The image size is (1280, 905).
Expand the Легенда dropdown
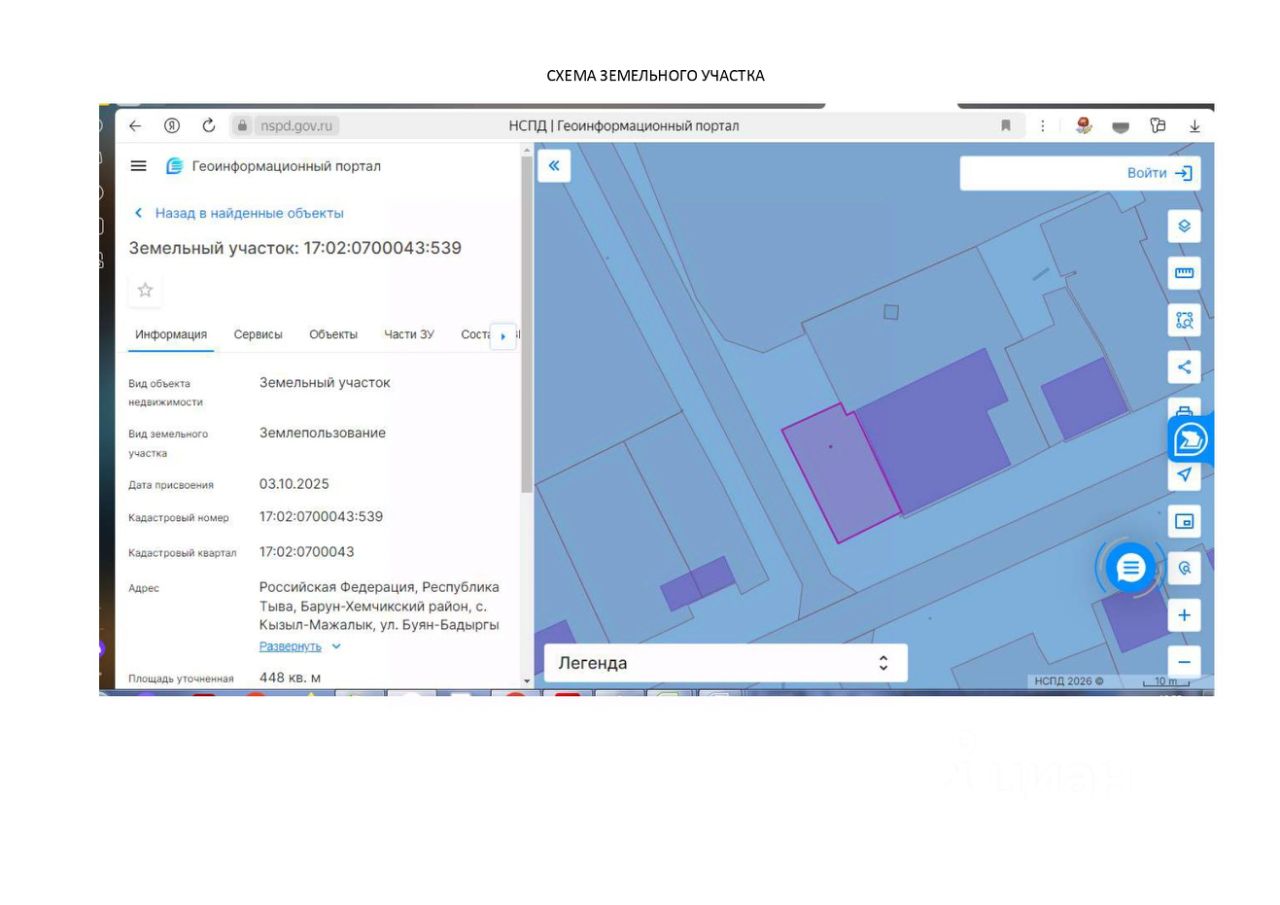[x=725, y=663]
